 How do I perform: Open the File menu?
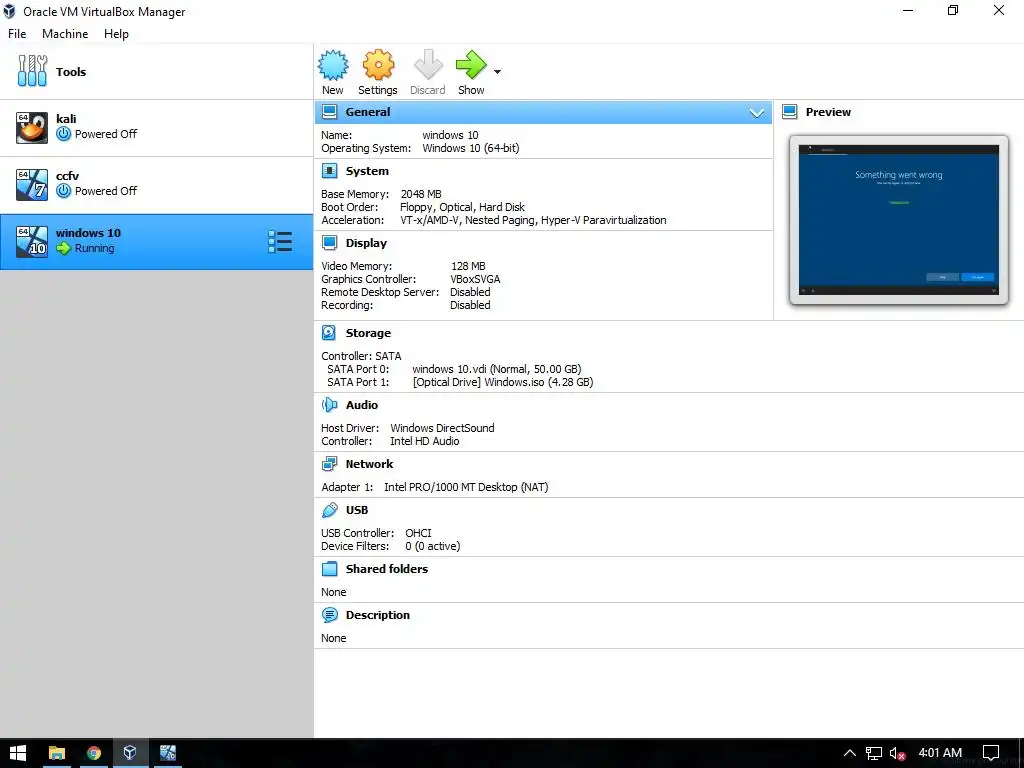pos(17,34)
